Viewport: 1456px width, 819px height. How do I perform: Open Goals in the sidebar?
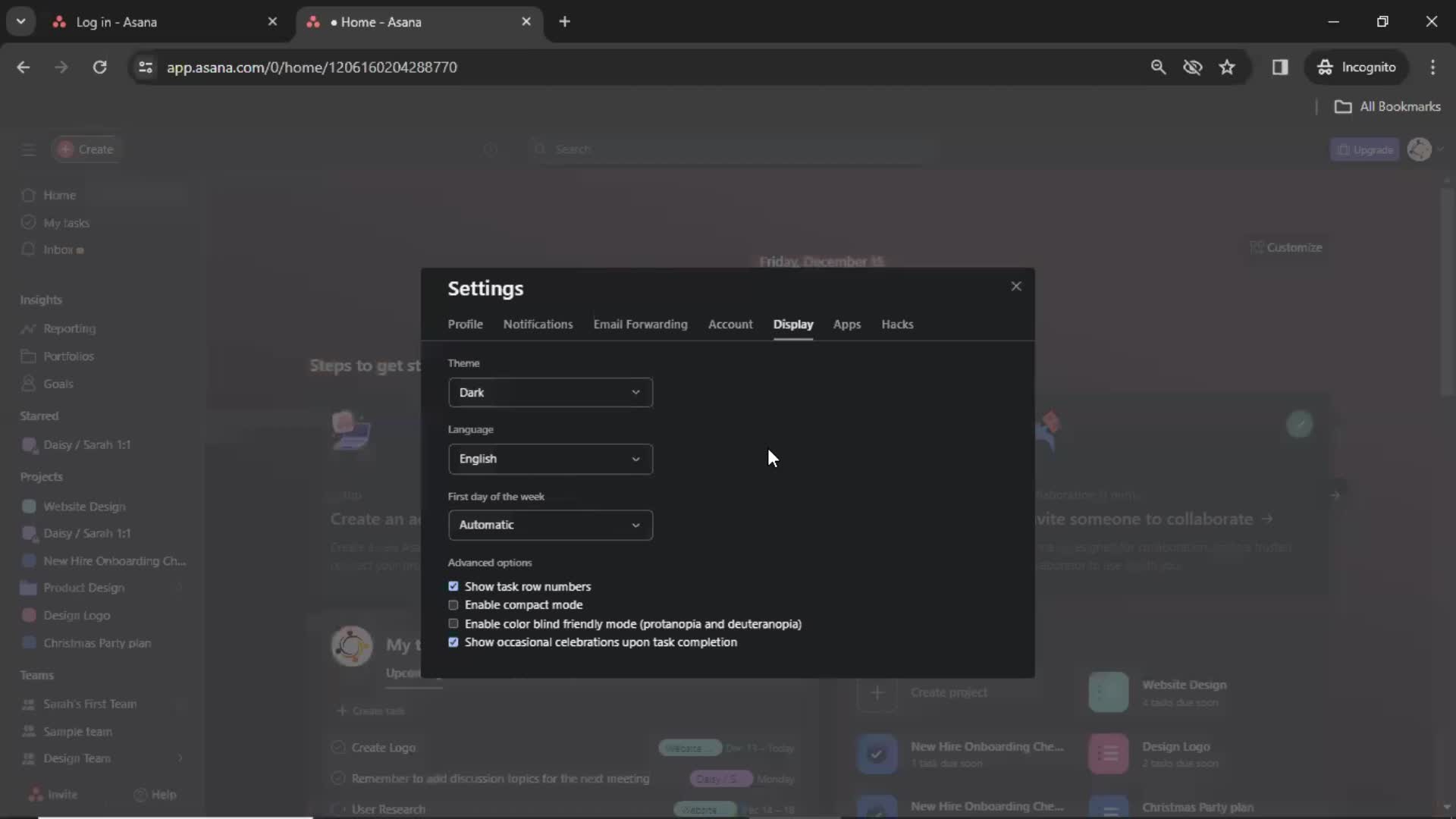click(58, 384)
